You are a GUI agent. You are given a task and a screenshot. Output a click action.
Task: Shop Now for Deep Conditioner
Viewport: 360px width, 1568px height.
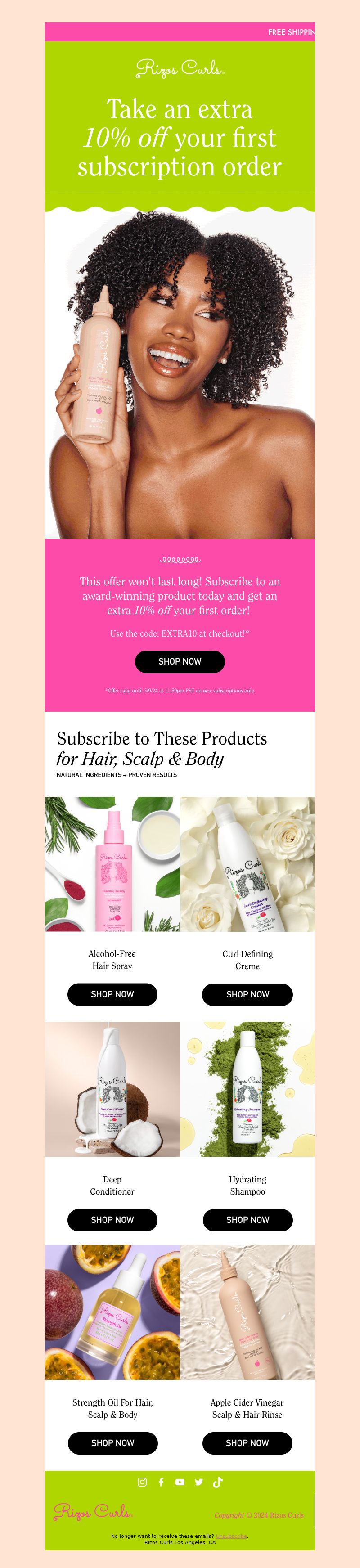112,1220
